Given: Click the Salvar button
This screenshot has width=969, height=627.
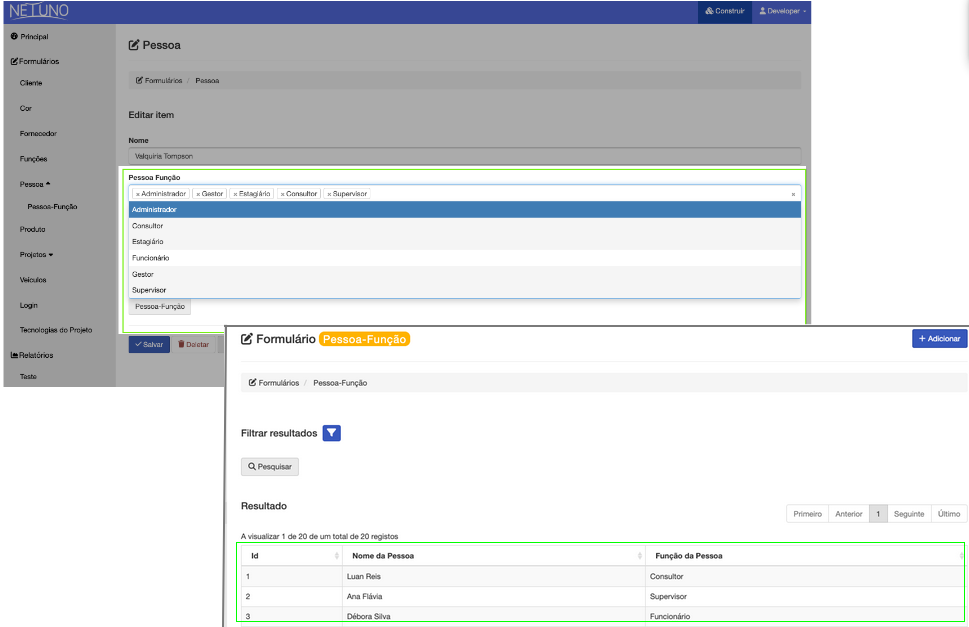Looking at the screenshot, I should click(149, 344).
